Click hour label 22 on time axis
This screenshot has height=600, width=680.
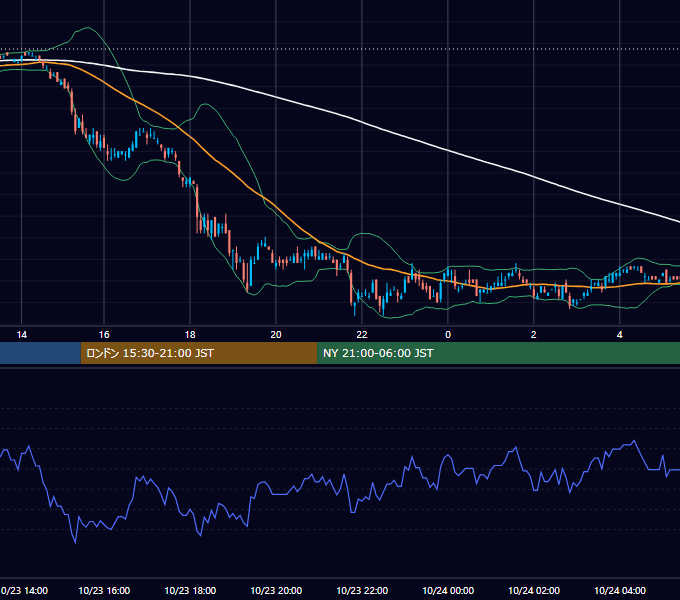click(x=362, y=335)
